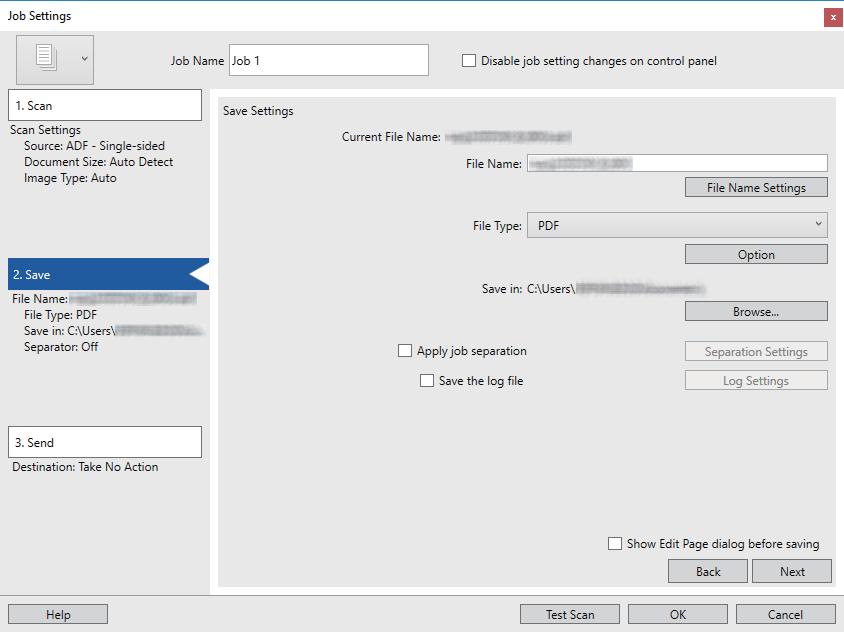
Task: Open the File Type PDF dropdown
Action: pyautogui.click(x=677, y=225)
